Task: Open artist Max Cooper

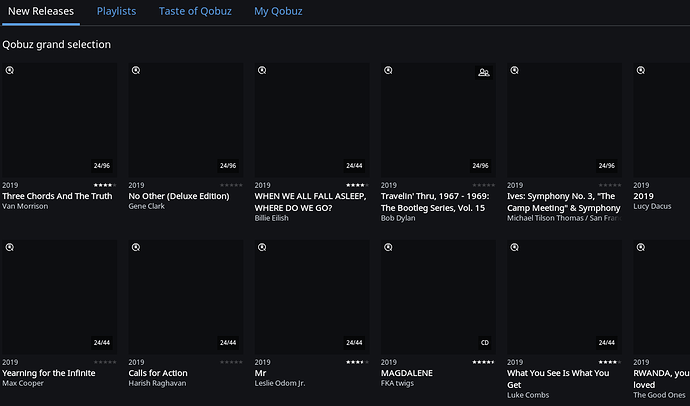Action: [x=23, y=383]
